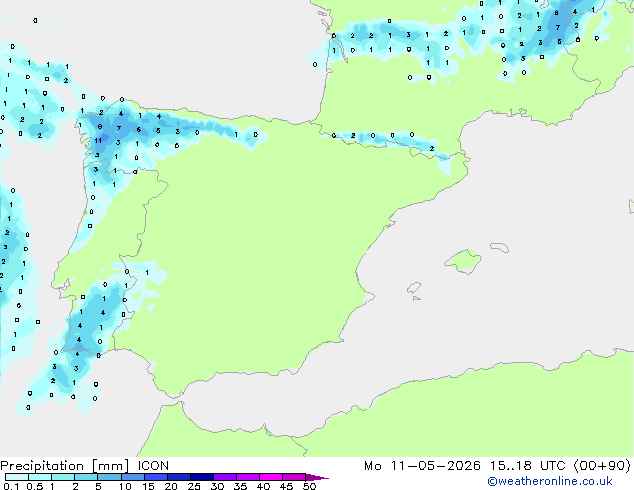
Task: Select the 40–45 mm magenta legend swatch
Action: (x=271, y=477)
